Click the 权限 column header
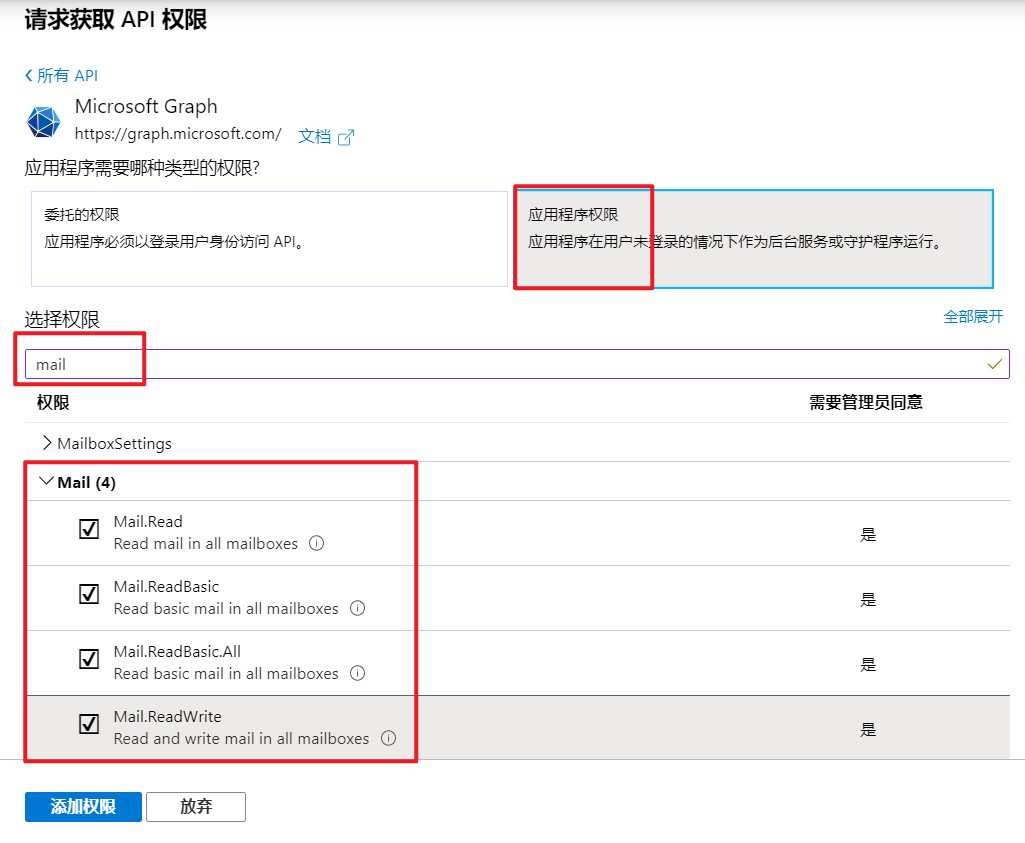 pyautogui.click(x=53, y=403)
